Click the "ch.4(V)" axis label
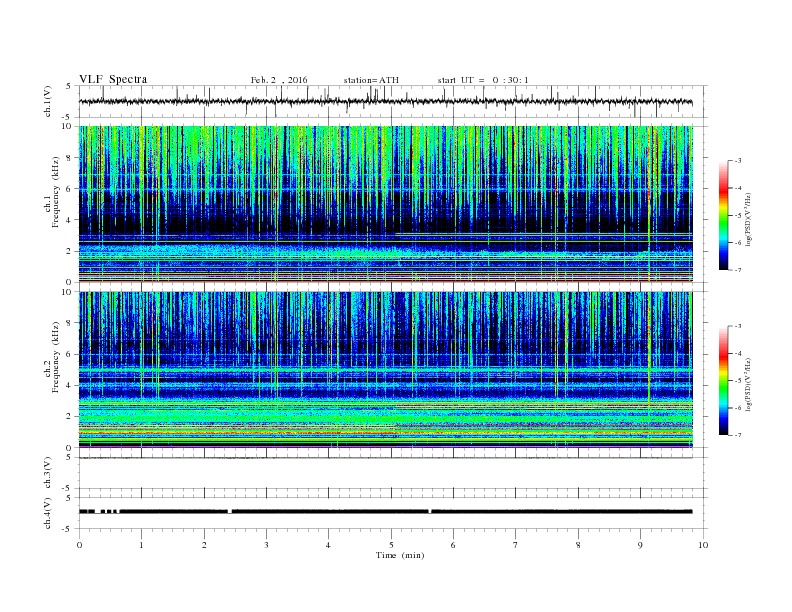The width and height of the screenshot is (792, 612). [x=48, y=513]
